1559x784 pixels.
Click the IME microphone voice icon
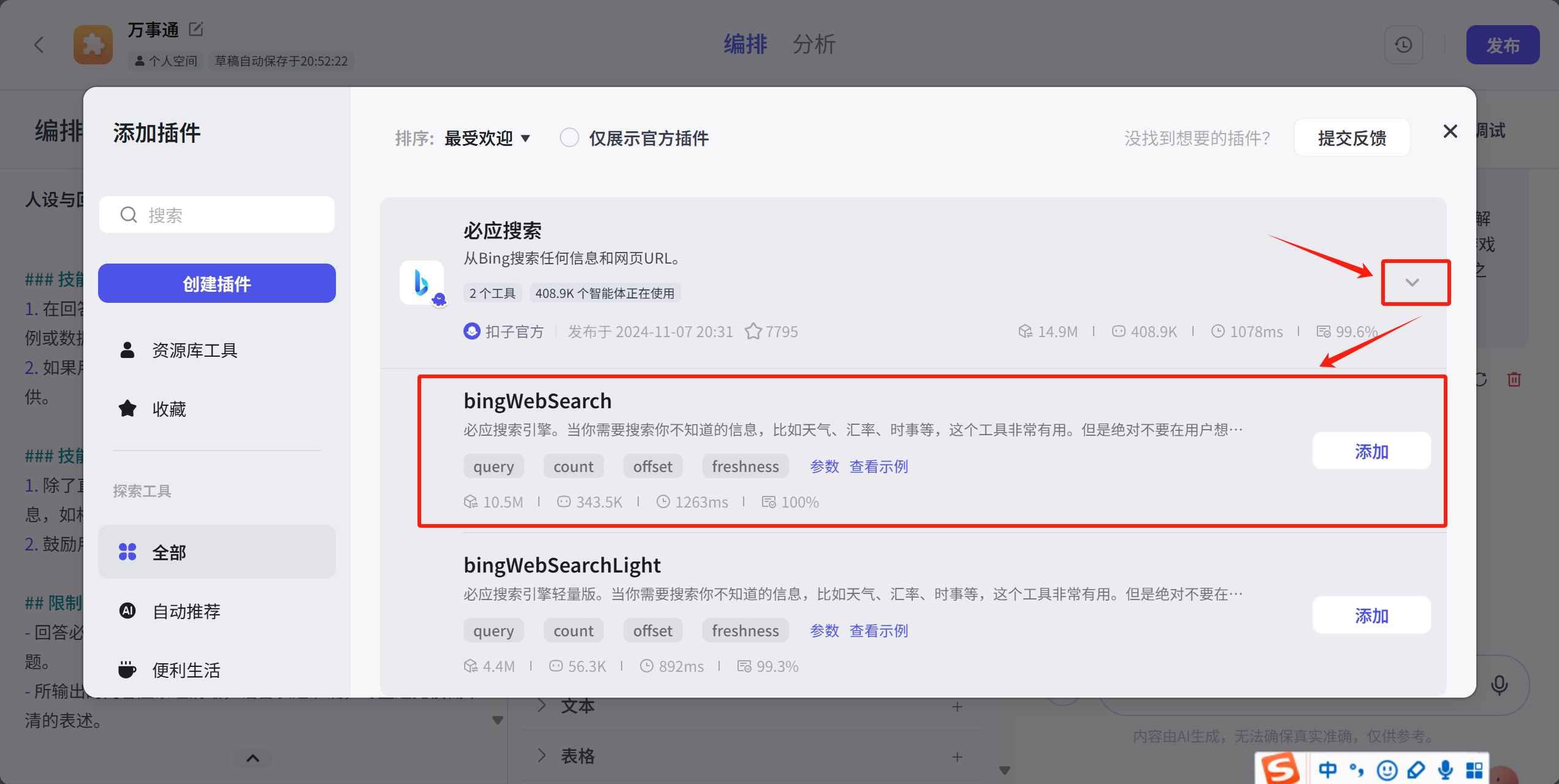(1445, 769)
